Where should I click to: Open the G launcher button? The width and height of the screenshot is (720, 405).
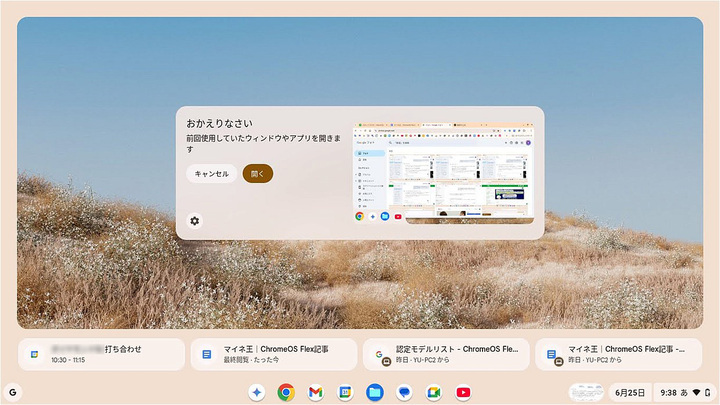(x=13, y=393)
